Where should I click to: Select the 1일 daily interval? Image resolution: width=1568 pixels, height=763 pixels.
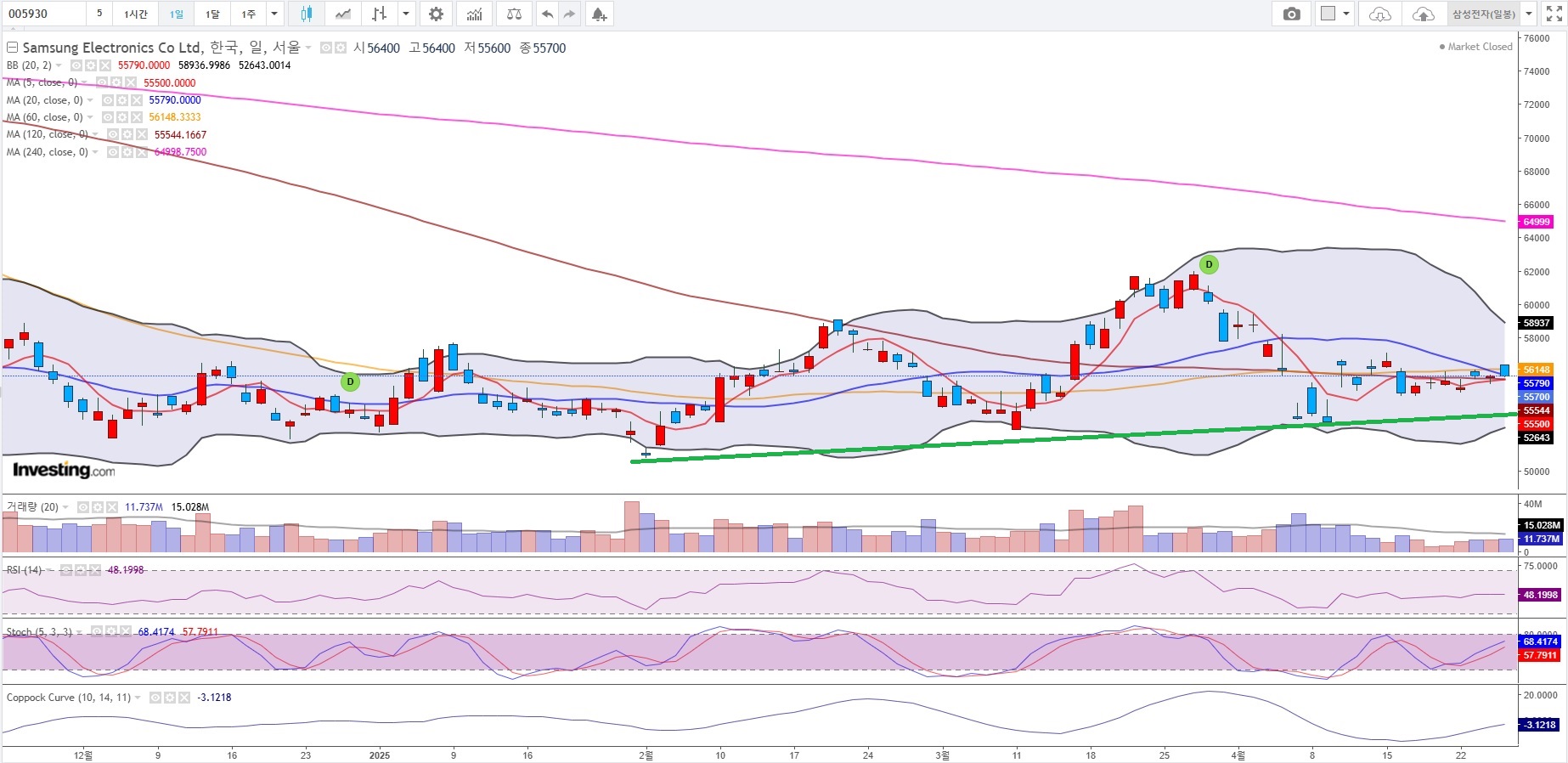(x=176, y=14)
